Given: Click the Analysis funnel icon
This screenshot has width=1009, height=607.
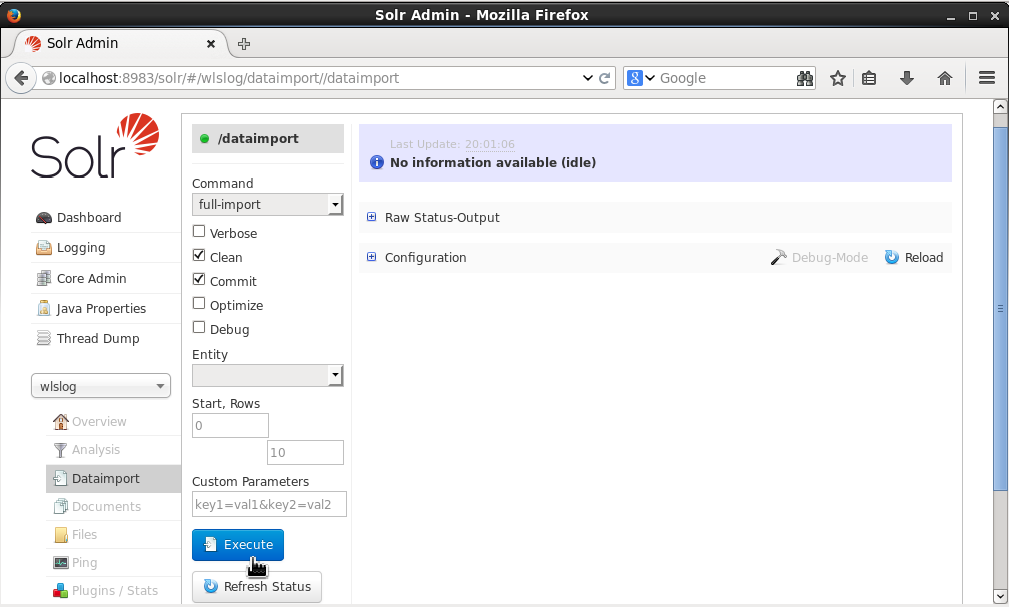Looking at the screenshot, I should (60, 450).
